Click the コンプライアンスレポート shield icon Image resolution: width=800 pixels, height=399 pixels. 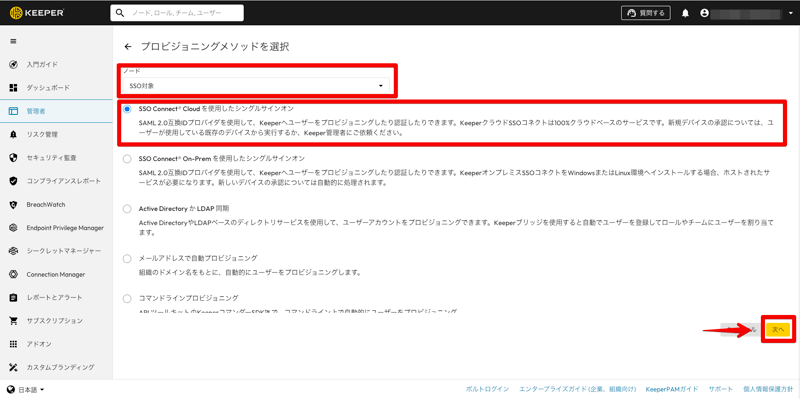point(14,181)
